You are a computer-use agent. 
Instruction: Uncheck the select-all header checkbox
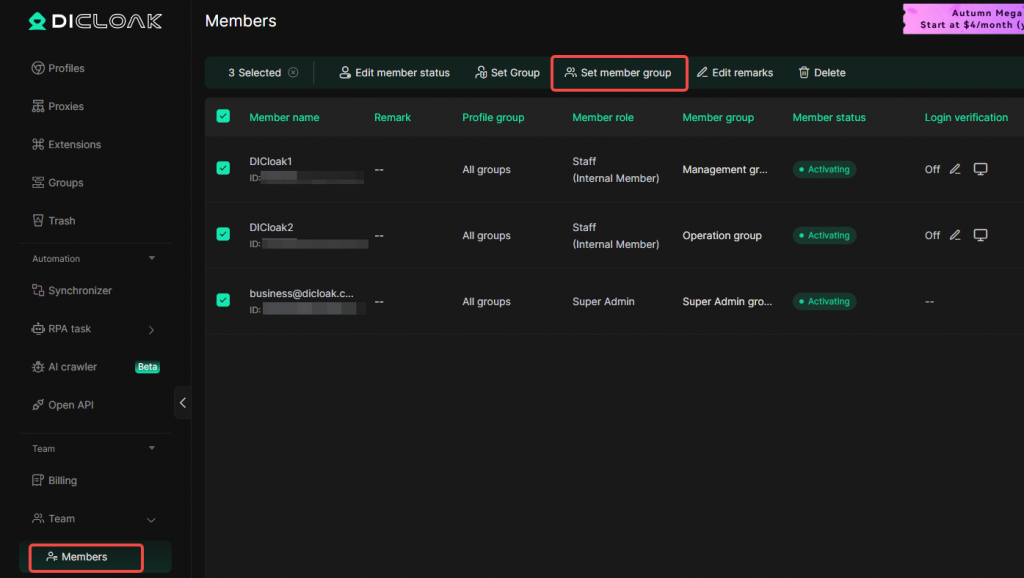click(223, 117)
